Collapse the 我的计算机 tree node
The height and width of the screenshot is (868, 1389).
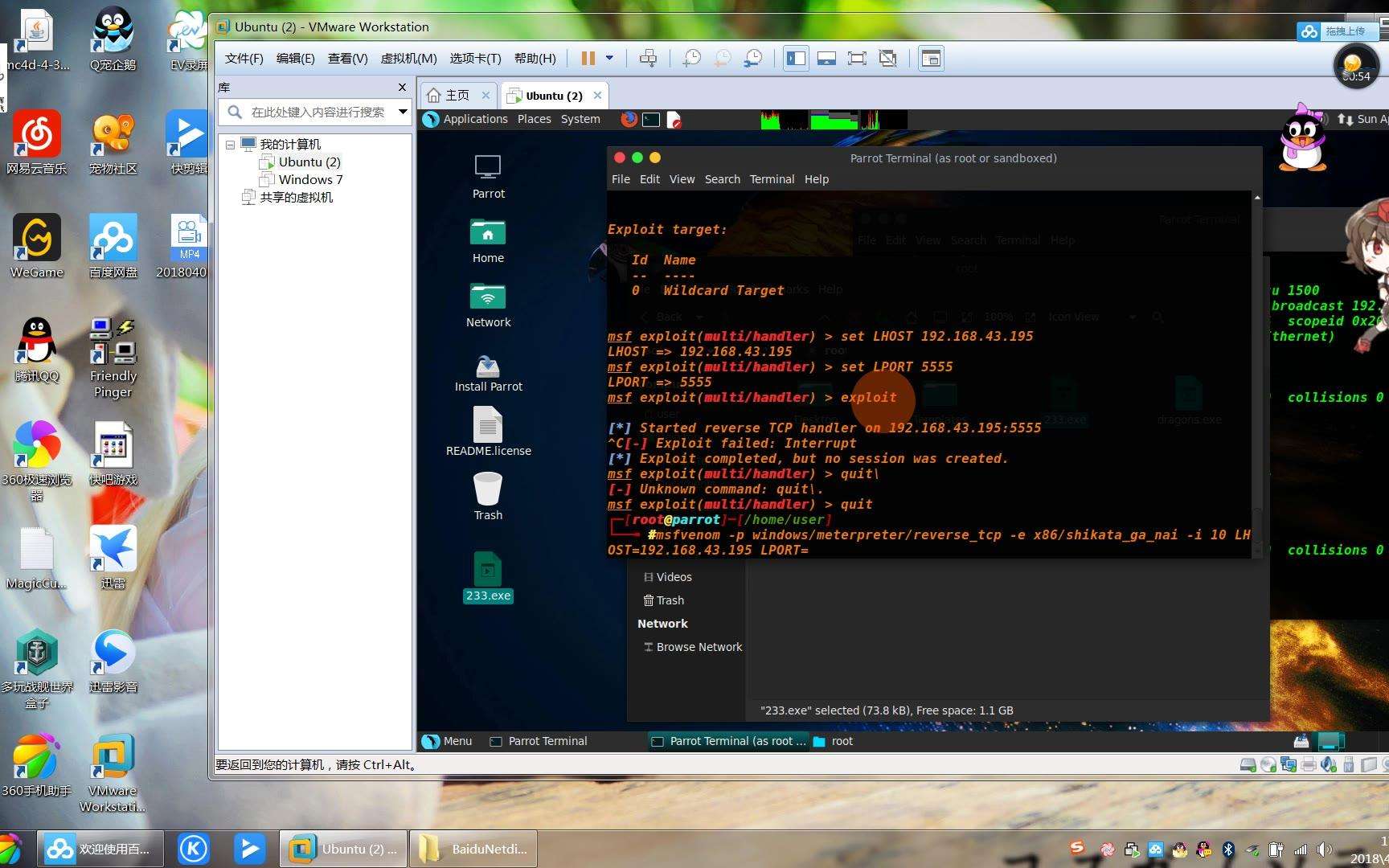(x=230, y=145)
